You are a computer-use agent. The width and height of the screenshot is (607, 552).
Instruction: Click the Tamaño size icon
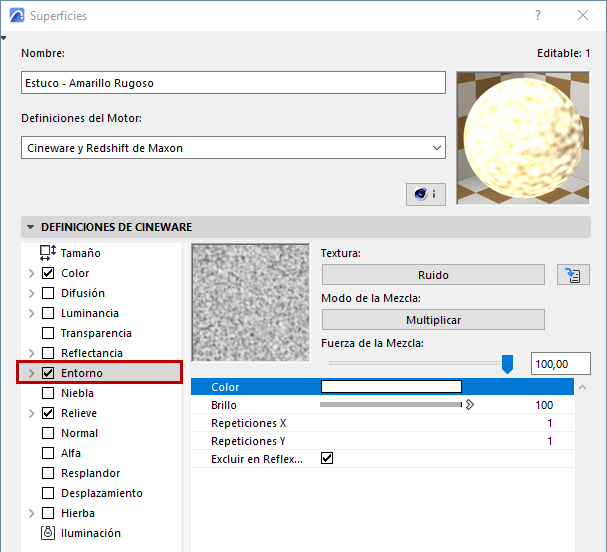[x=48, y=253]
